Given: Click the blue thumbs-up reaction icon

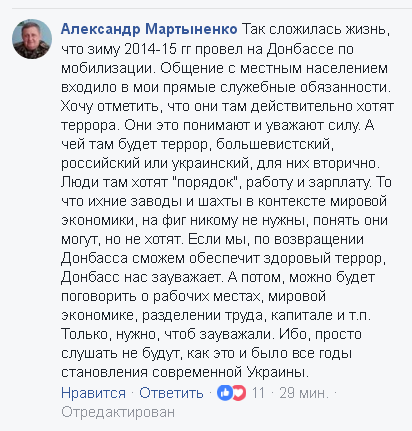Looking at the screenshot, I should [225, 393].
